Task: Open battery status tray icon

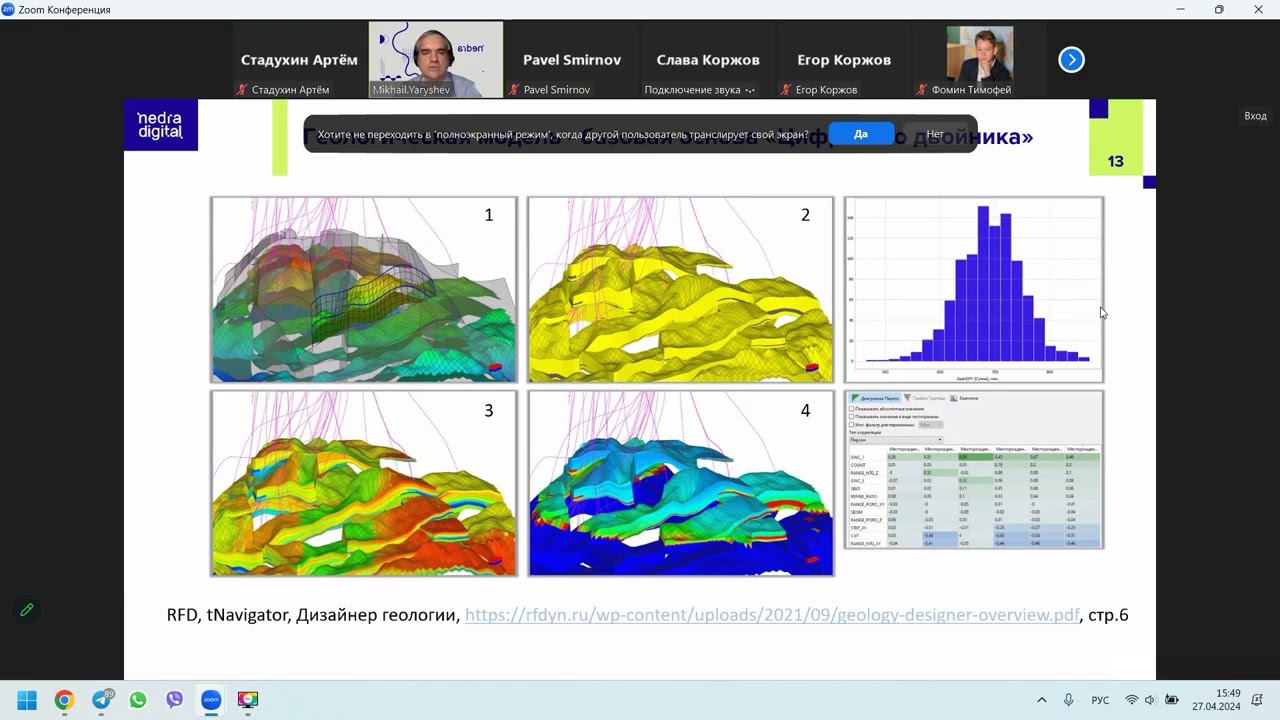Action: (1172, 700)
